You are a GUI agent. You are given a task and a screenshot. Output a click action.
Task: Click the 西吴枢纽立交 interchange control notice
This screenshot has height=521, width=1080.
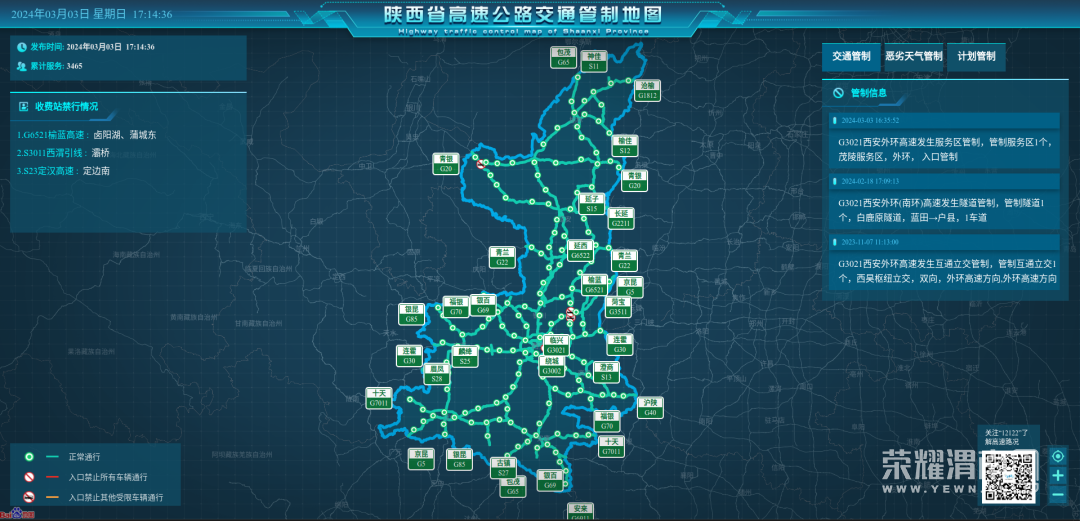pyautogui.click(x=943, y=271)
